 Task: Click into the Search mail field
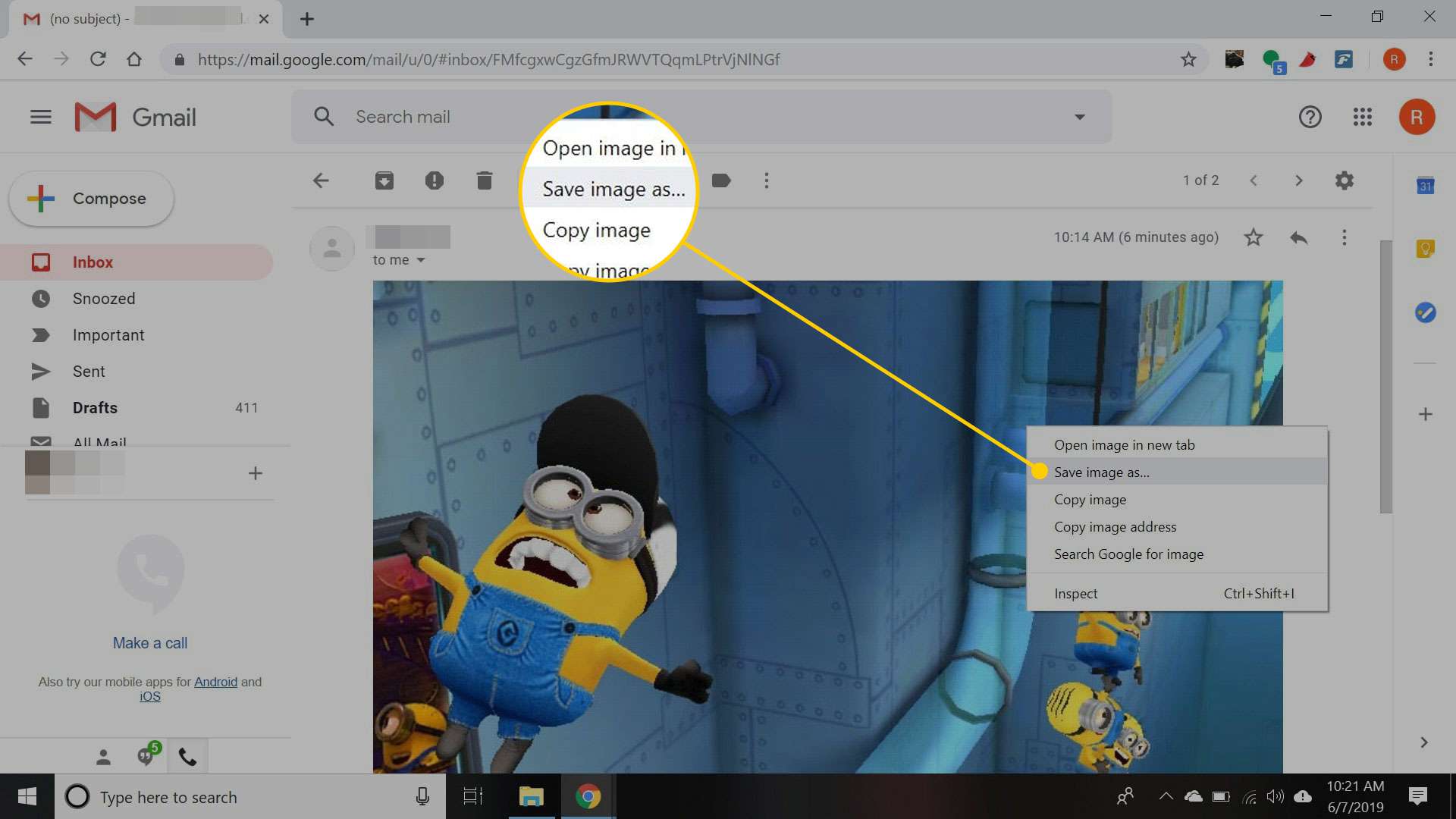(701, 117)
